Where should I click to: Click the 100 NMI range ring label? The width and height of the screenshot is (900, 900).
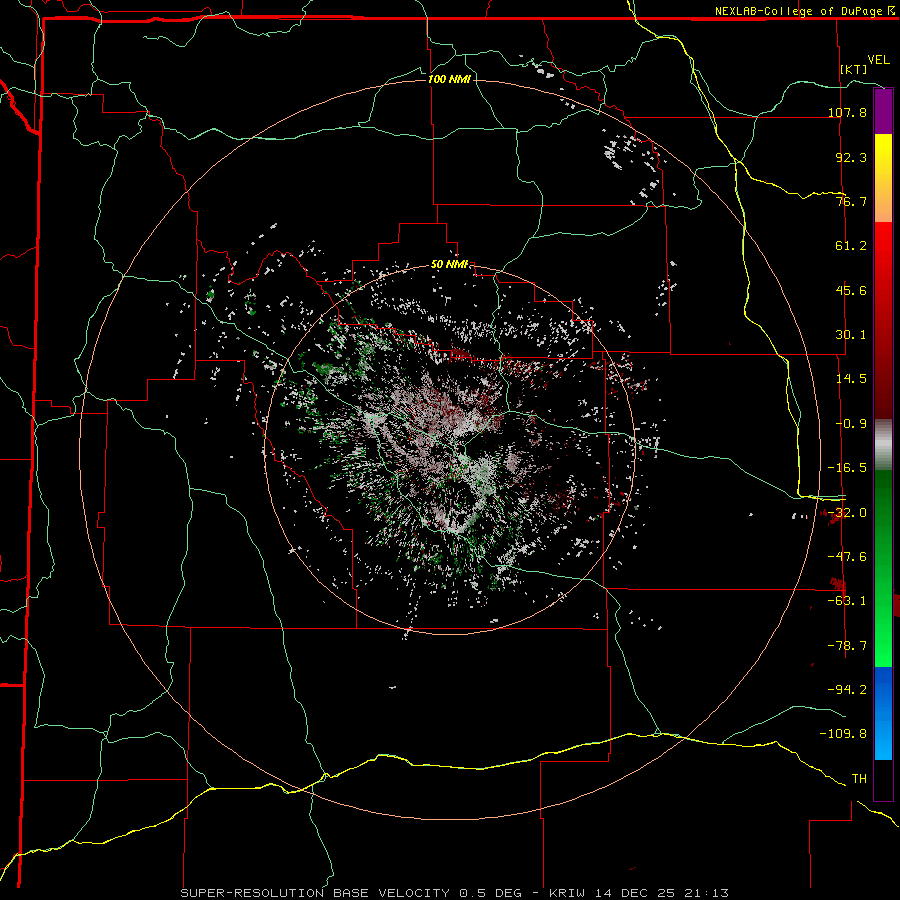click(449, 79)
